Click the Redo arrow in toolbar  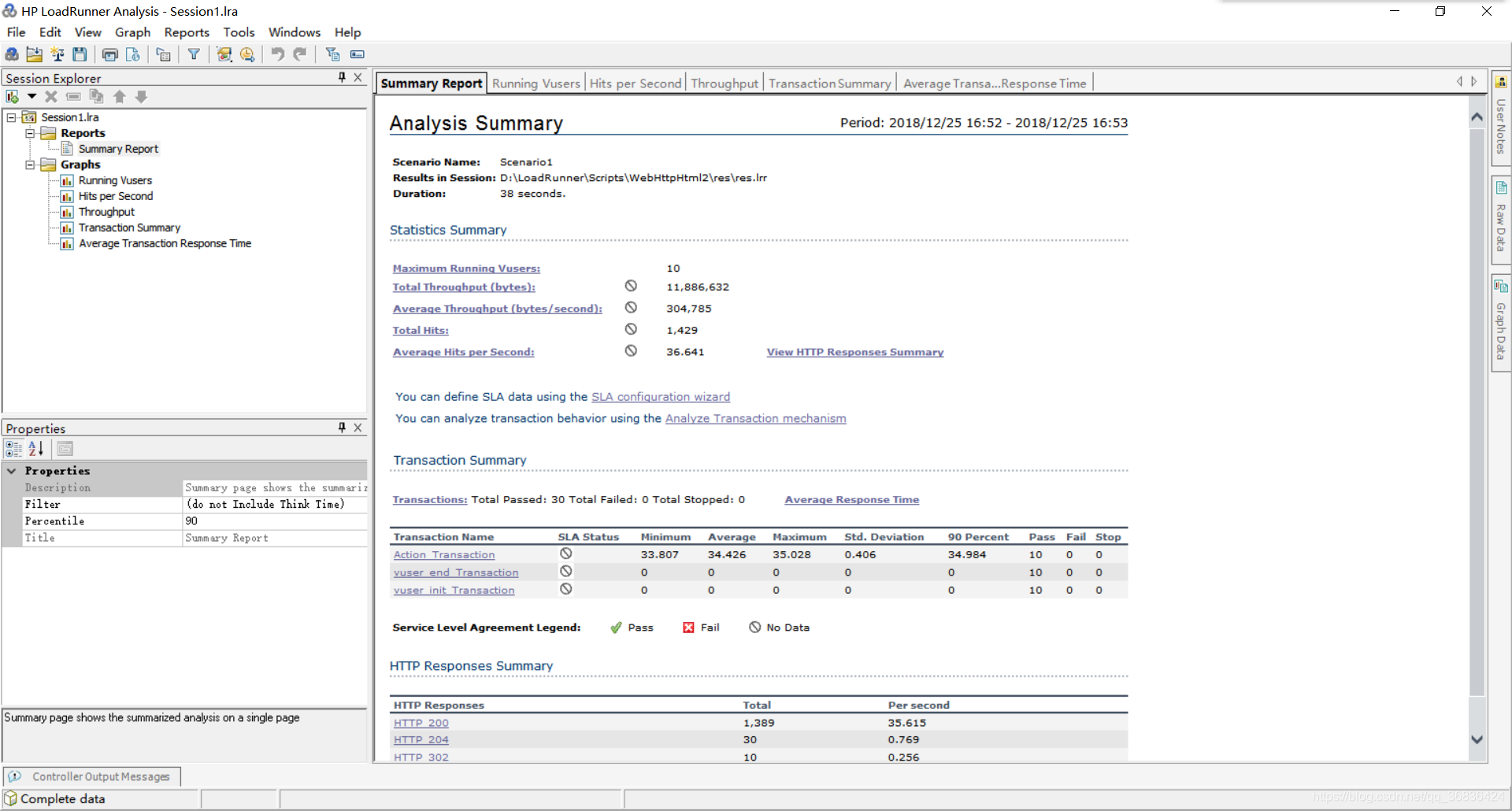click(300, 54)
